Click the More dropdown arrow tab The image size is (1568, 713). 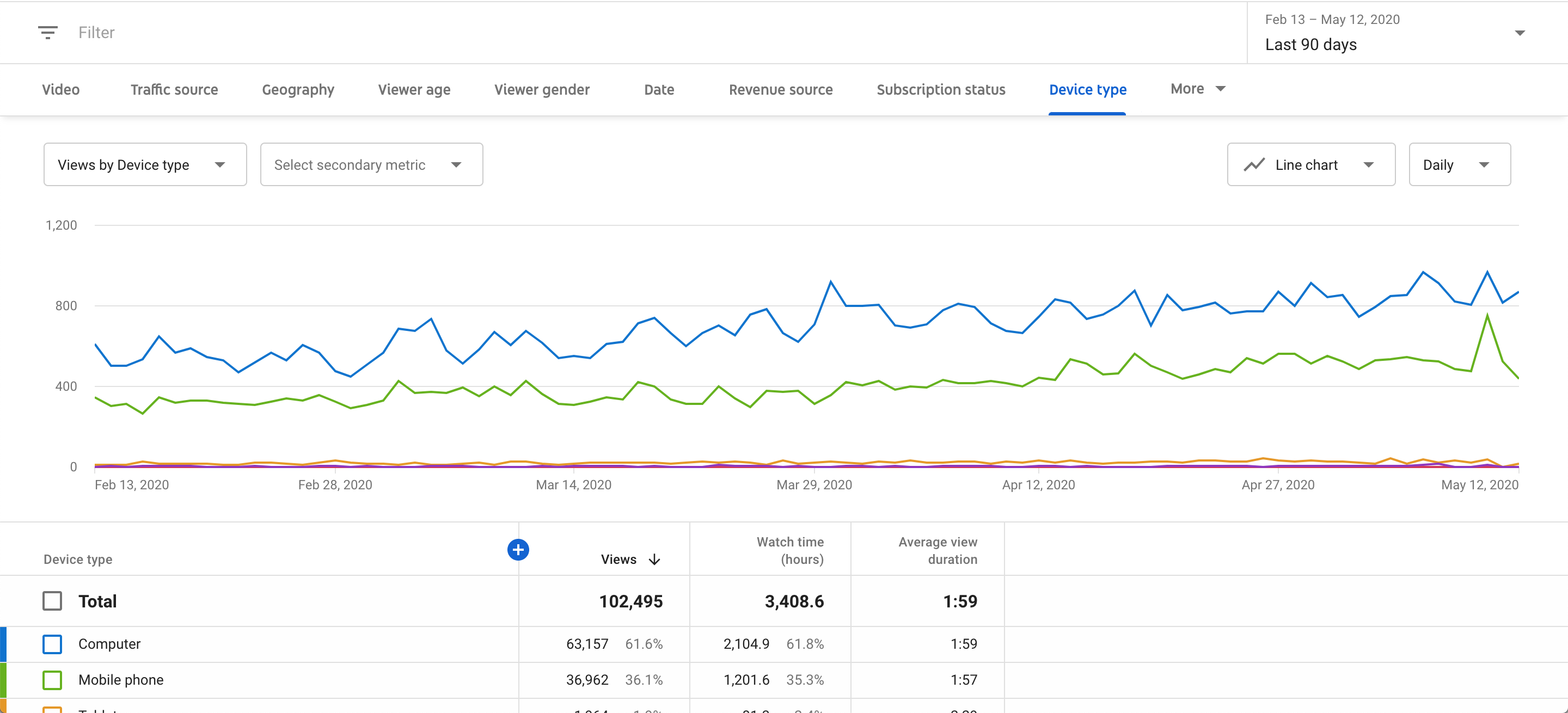(x=1220, y=88)
